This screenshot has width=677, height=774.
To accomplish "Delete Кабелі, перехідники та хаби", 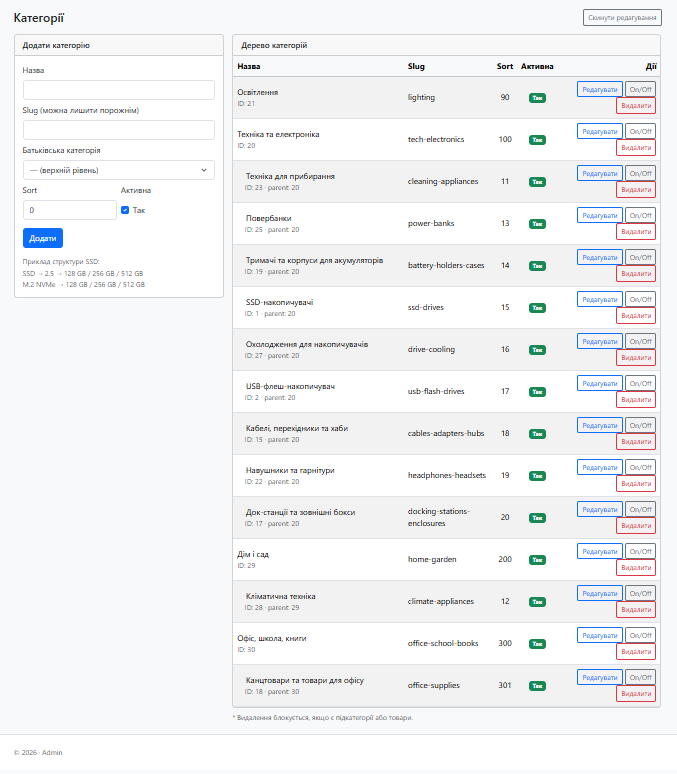I will (x=636, y=441).
